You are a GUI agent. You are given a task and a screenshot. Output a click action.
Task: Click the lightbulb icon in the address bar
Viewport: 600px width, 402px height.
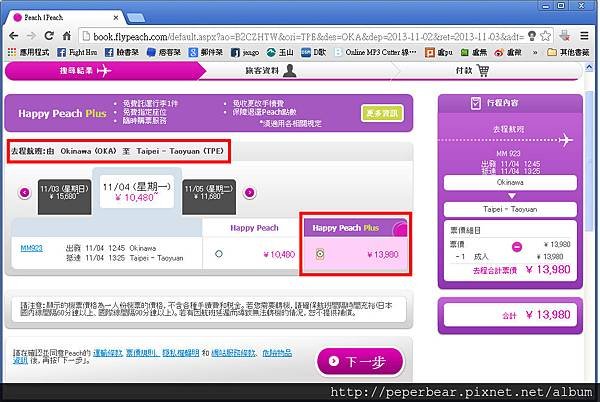[532, 36]
